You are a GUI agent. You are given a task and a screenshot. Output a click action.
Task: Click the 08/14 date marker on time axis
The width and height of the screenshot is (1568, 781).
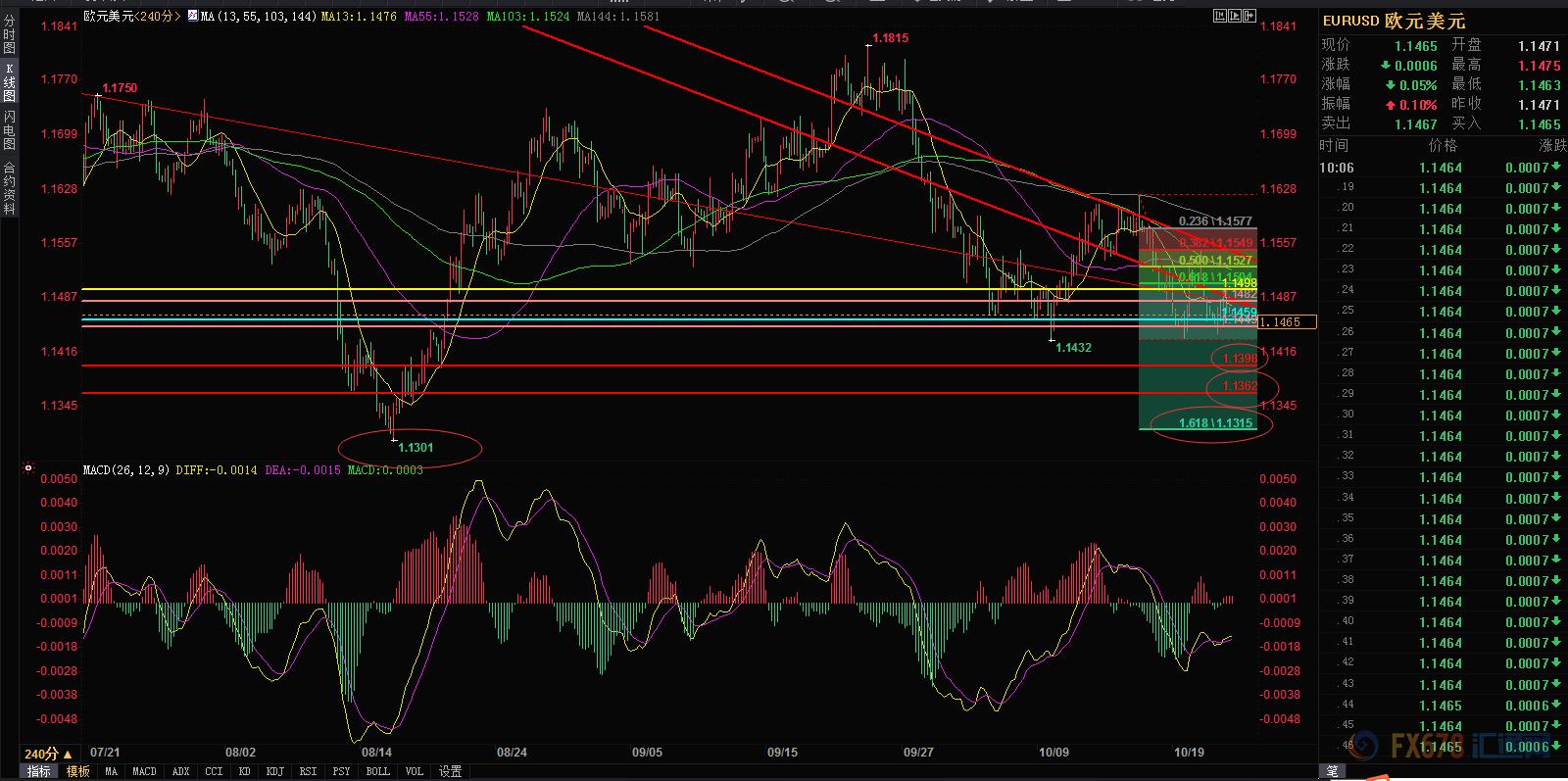[376, 753]
